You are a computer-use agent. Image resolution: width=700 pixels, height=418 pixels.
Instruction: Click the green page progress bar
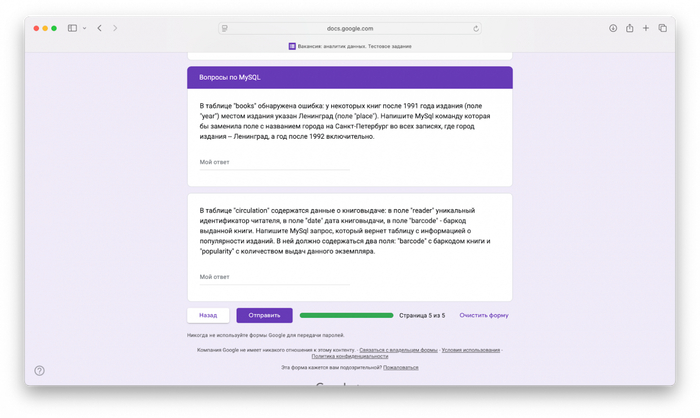click(346, 315)
